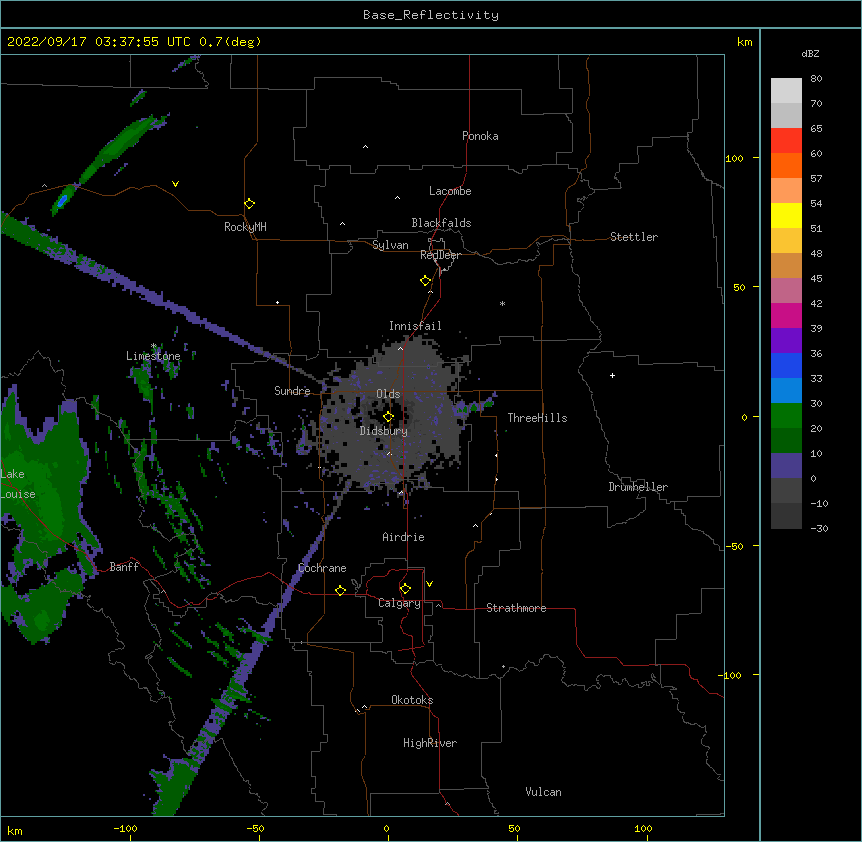Click the Drumheller town label
The width and height of the screenshot is (862, 842).
click(x=638, y=487)
